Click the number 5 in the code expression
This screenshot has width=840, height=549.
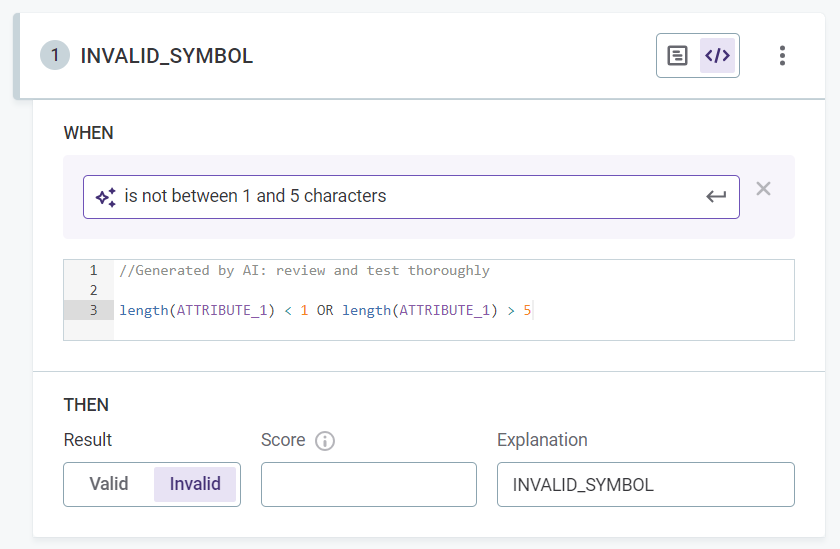(527, 310)
